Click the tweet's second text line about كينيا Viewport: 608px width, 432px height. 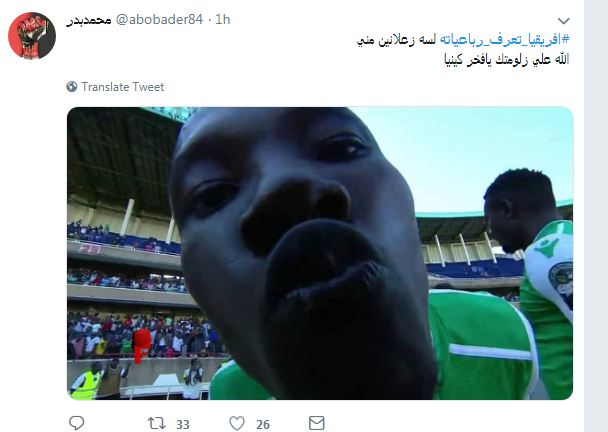[506, 60]
